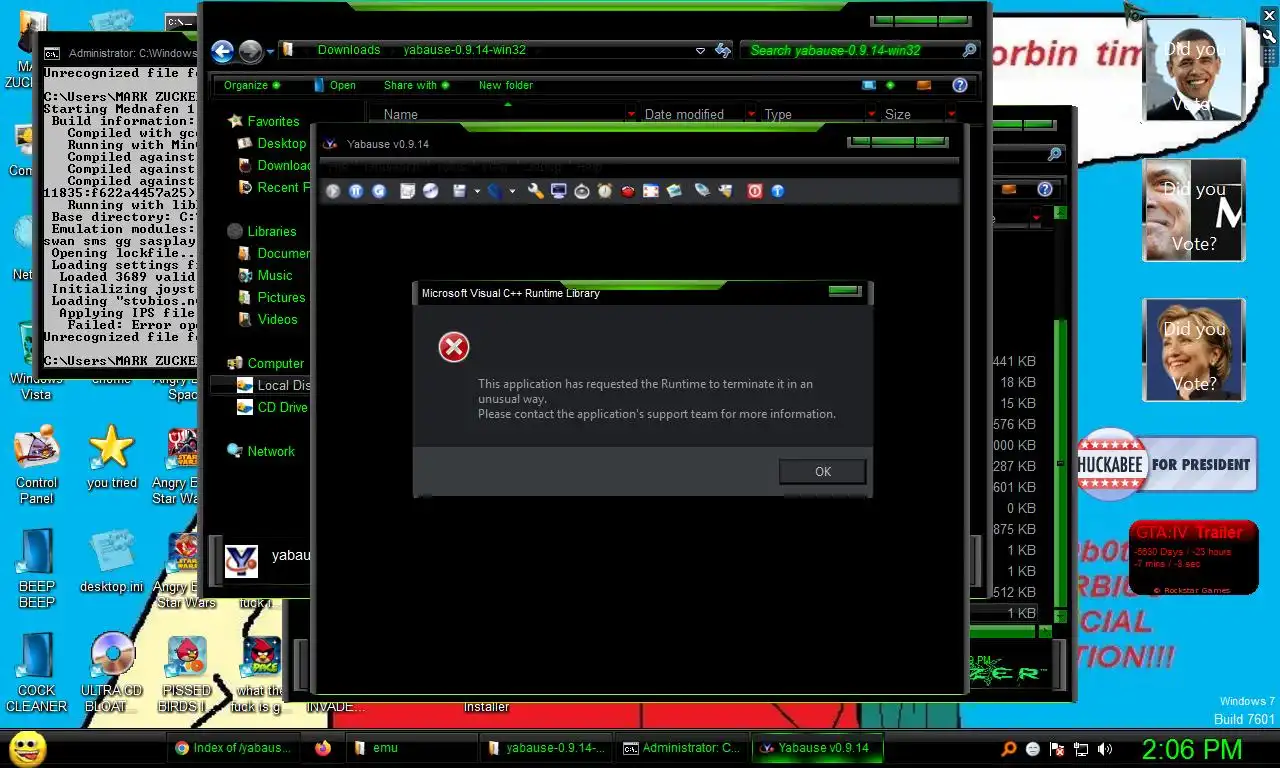Click the red power quit icon in Yabause

tap(755, 191)
